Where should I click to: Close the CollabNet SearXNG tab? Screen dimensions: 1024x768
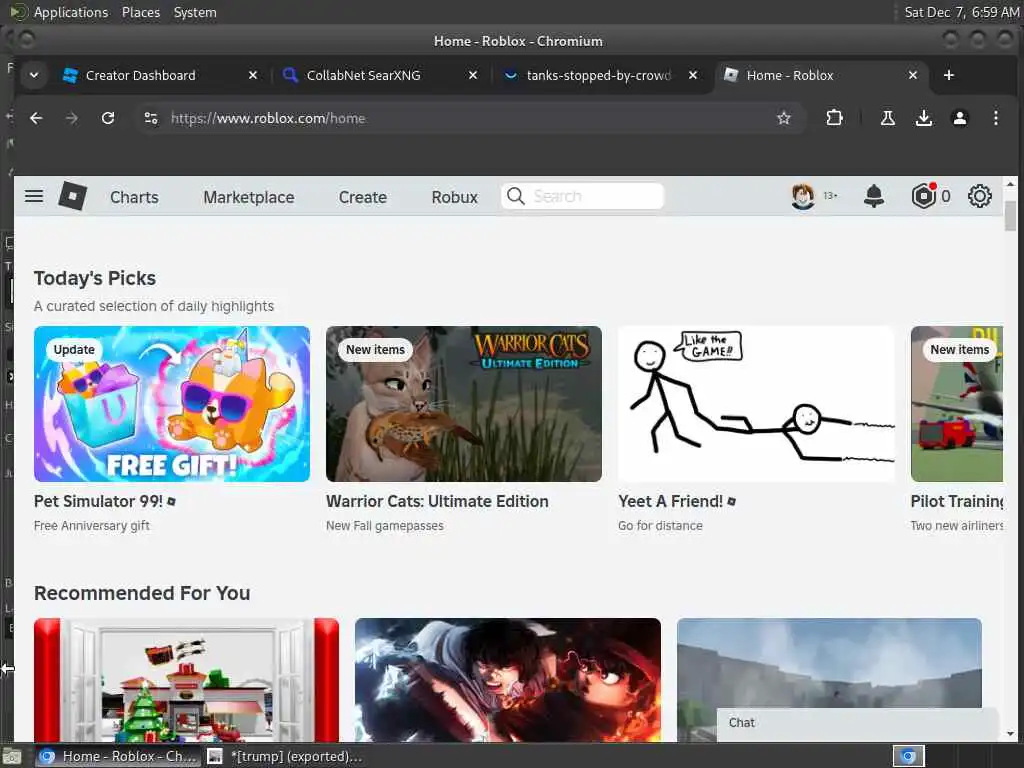tap(473, 75)
